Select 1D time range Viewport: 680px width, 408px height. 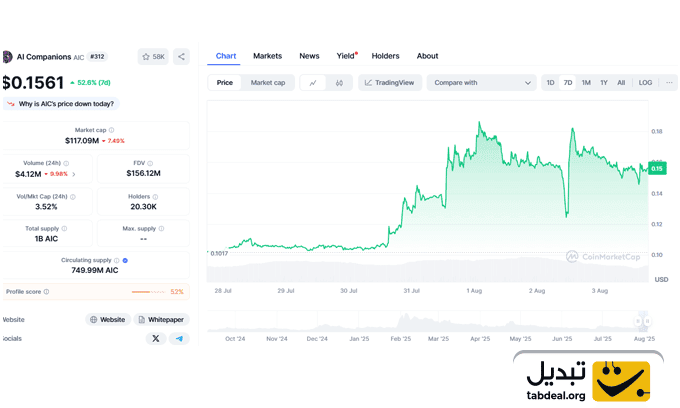tap(550, 83)
